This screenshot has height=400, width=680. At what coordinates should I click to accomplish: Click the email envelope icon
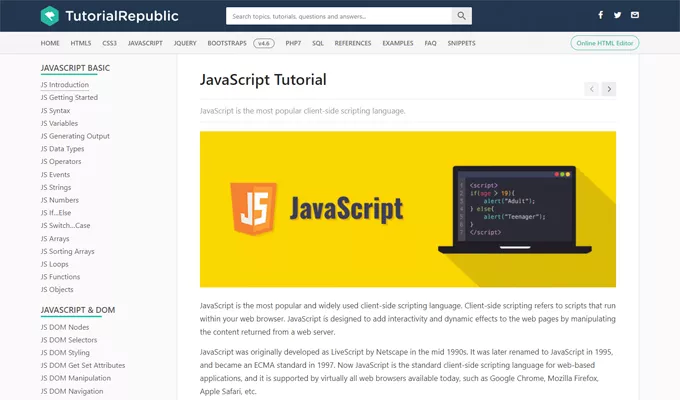(x=635, y=15)
